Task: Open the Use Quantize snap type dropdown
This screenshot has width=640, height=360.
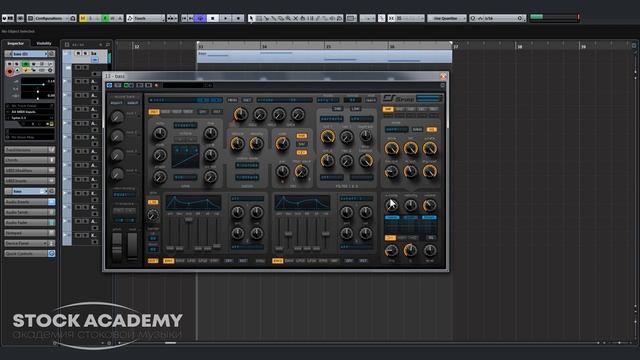Action: click(x=447, y=18)
